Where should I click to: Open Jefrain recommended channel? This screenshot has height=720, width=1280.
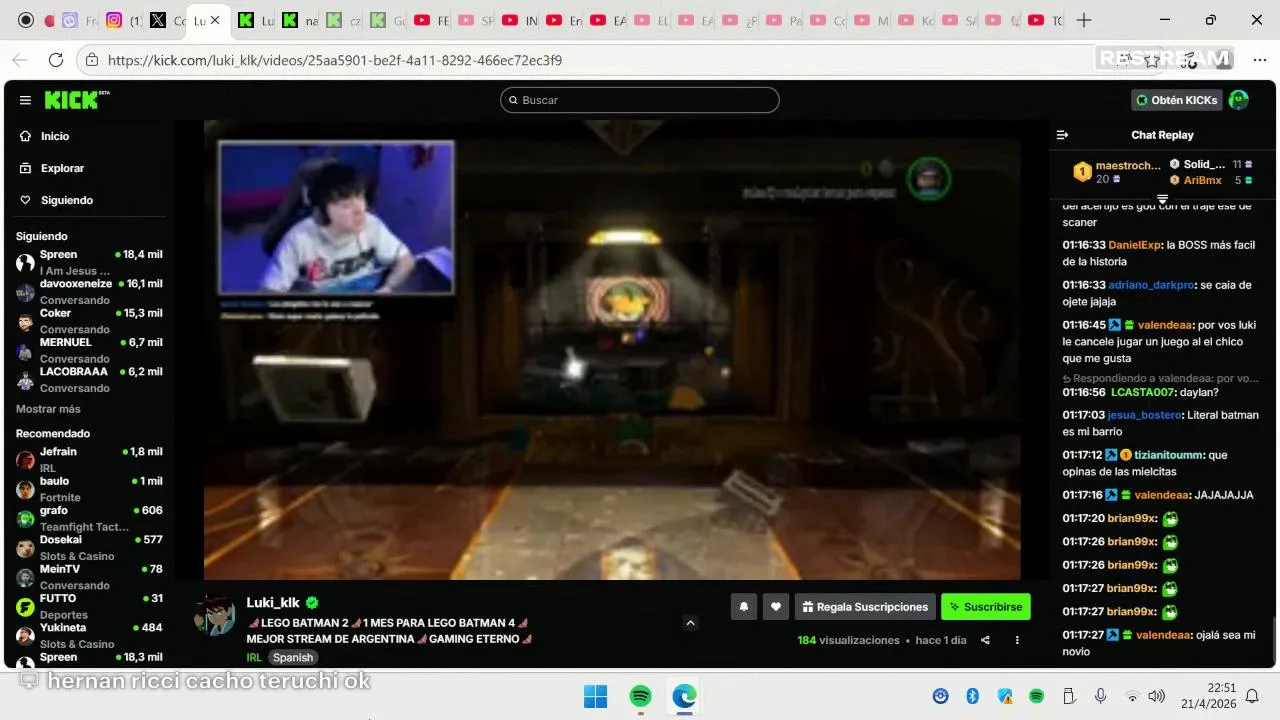(x=88, y=459)
